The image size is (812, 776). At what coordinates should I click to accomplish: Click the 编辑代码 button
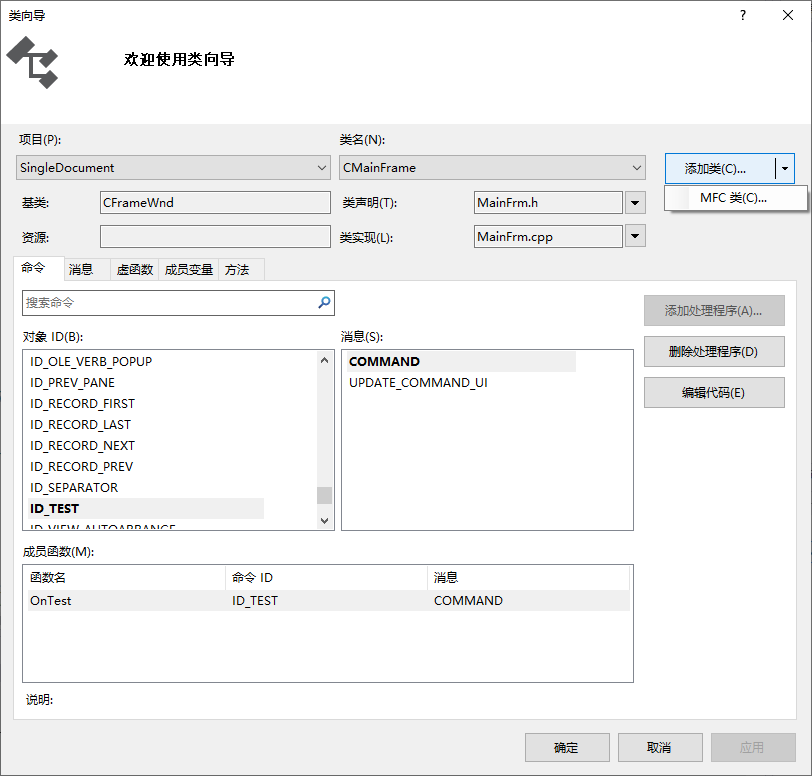coord(714,392)
